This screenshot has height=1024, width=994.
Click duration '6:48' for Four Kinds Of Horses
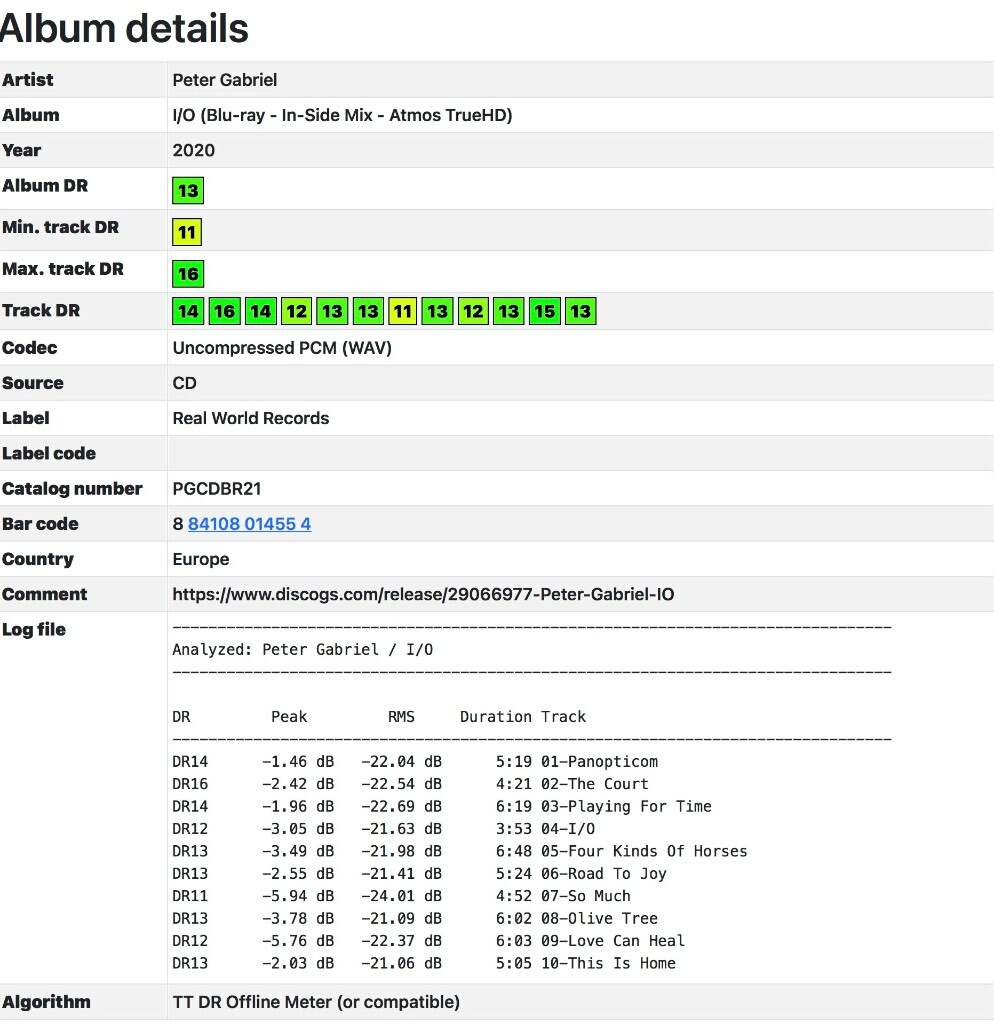pyautogui.click(x=513, y=851)
